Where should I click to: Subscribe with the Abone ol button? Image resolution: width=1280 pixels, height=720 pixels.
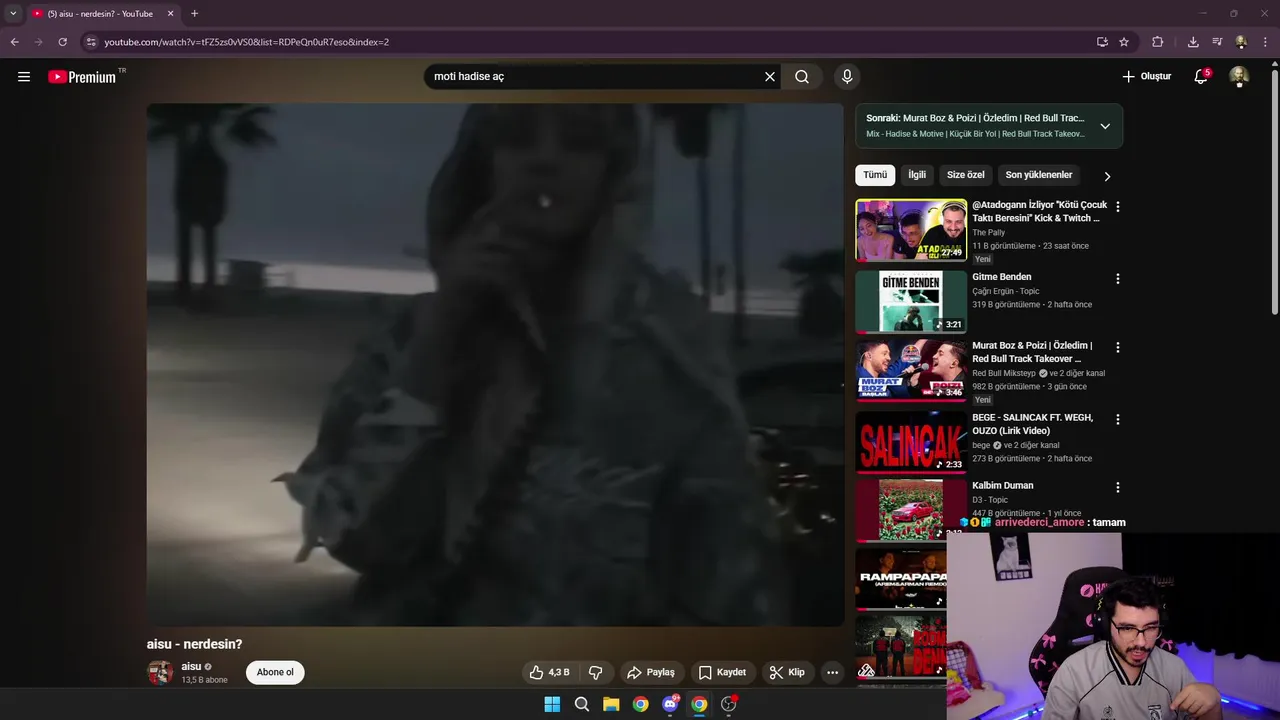(275, 672)
